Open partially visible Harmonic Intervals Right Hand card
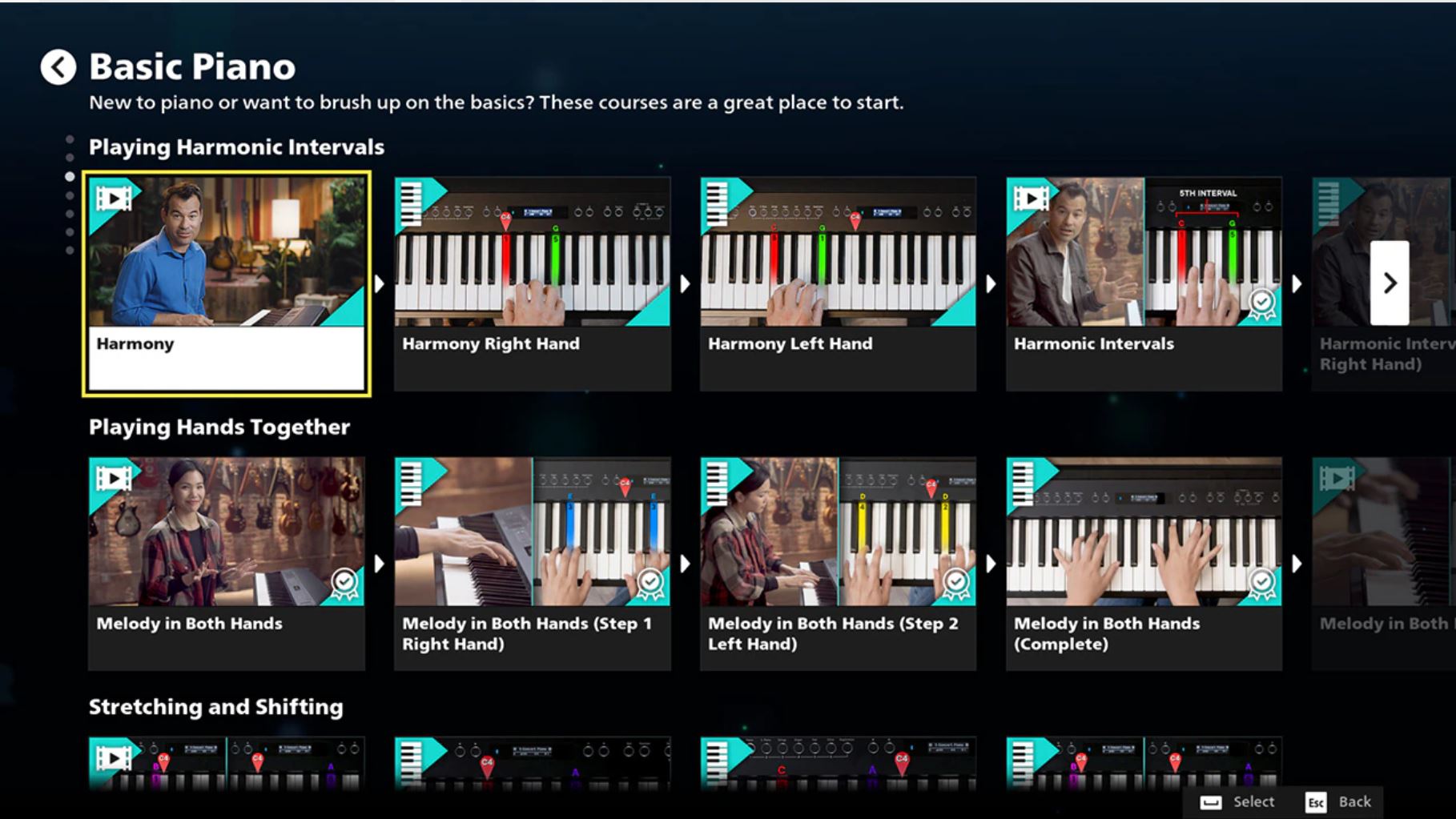1456x819 pixels. tap(1384, 283)
